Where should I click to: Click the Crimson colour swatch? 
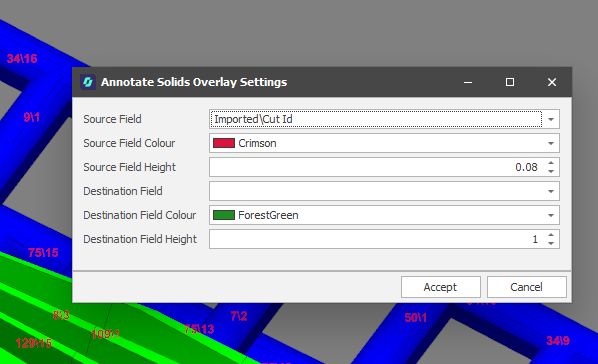pos(223,143)
